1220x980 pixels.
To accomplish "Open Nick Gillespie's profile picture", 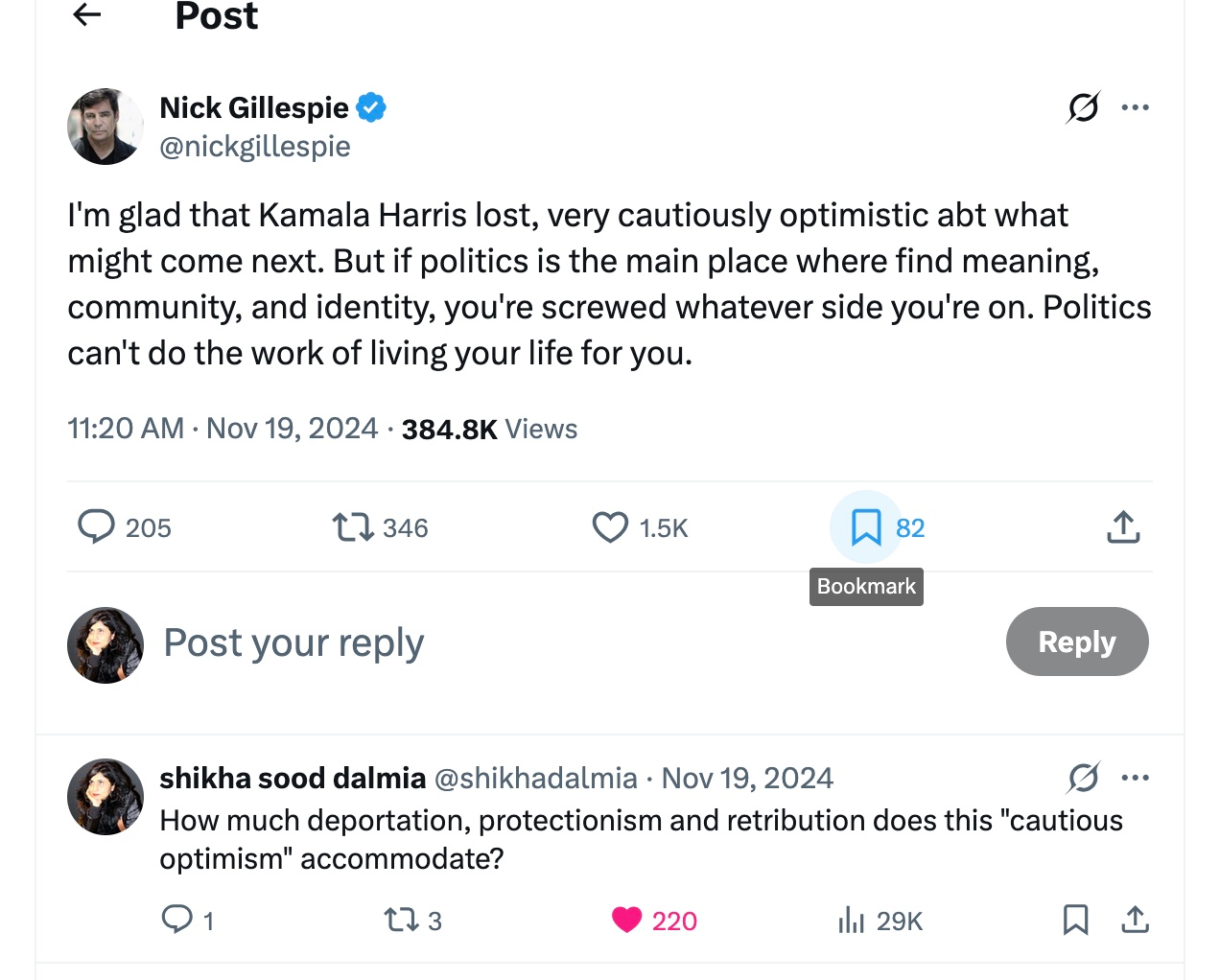I will [106, 127].
